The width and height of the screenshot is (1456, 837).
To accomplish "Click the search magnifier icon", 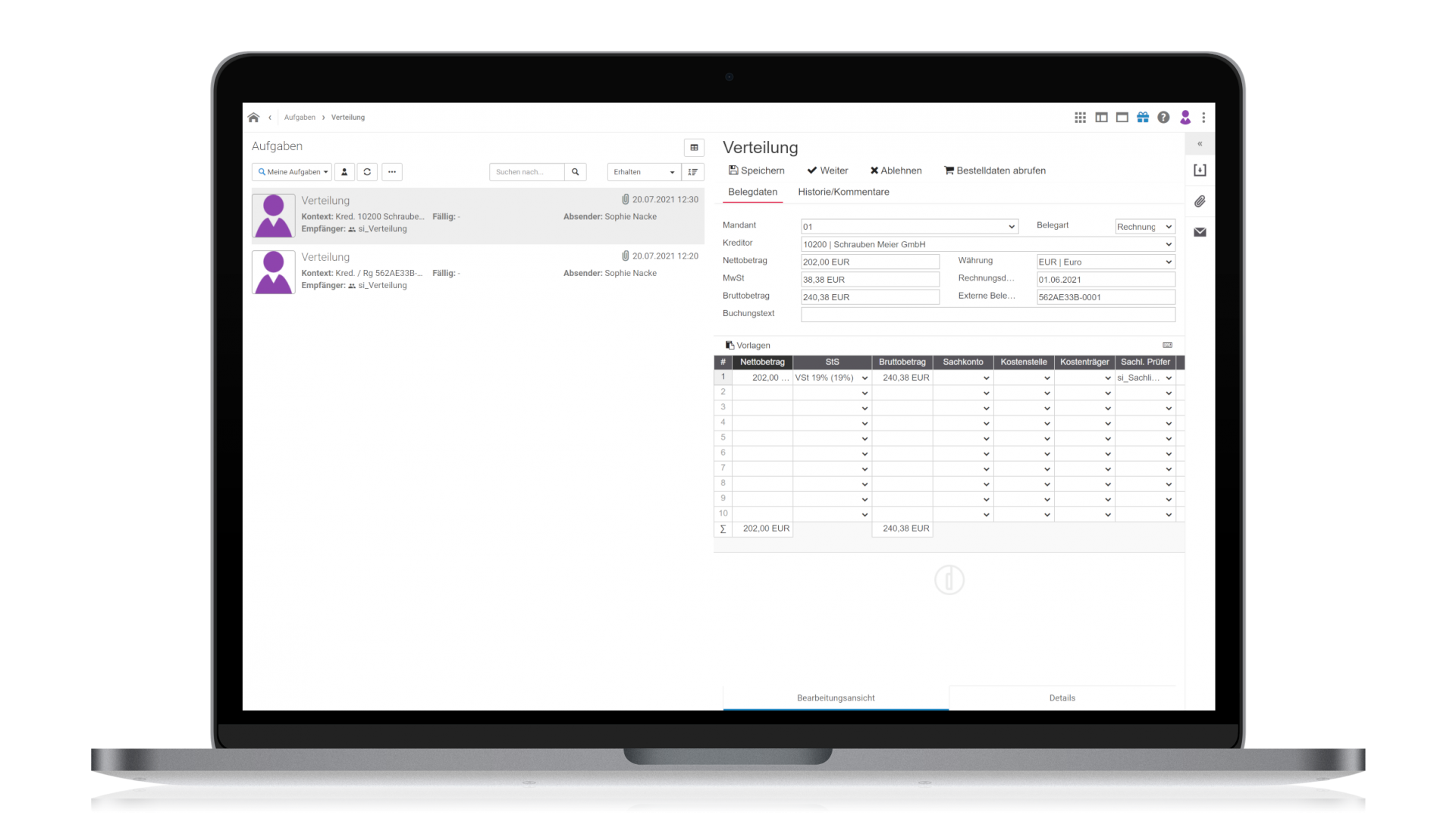I will pyautogui.click(x=576, y=172).
